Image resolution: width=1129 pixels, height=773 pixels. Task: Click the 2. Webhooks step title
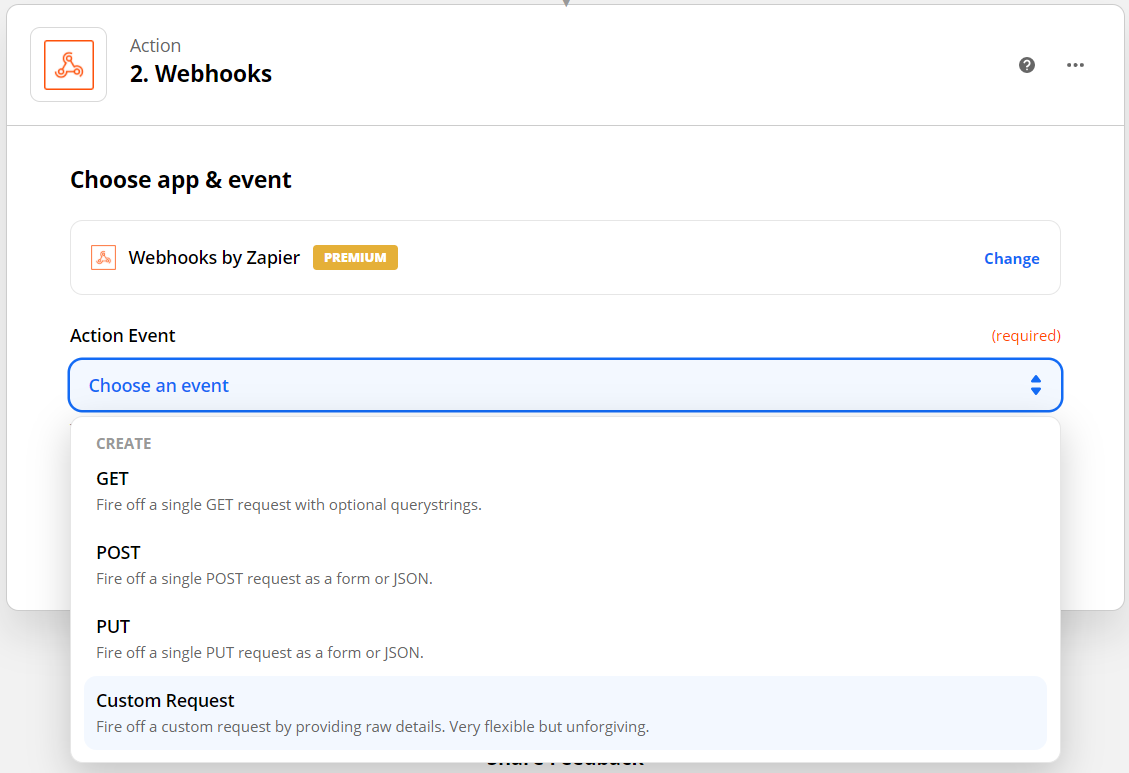[200, 73]
